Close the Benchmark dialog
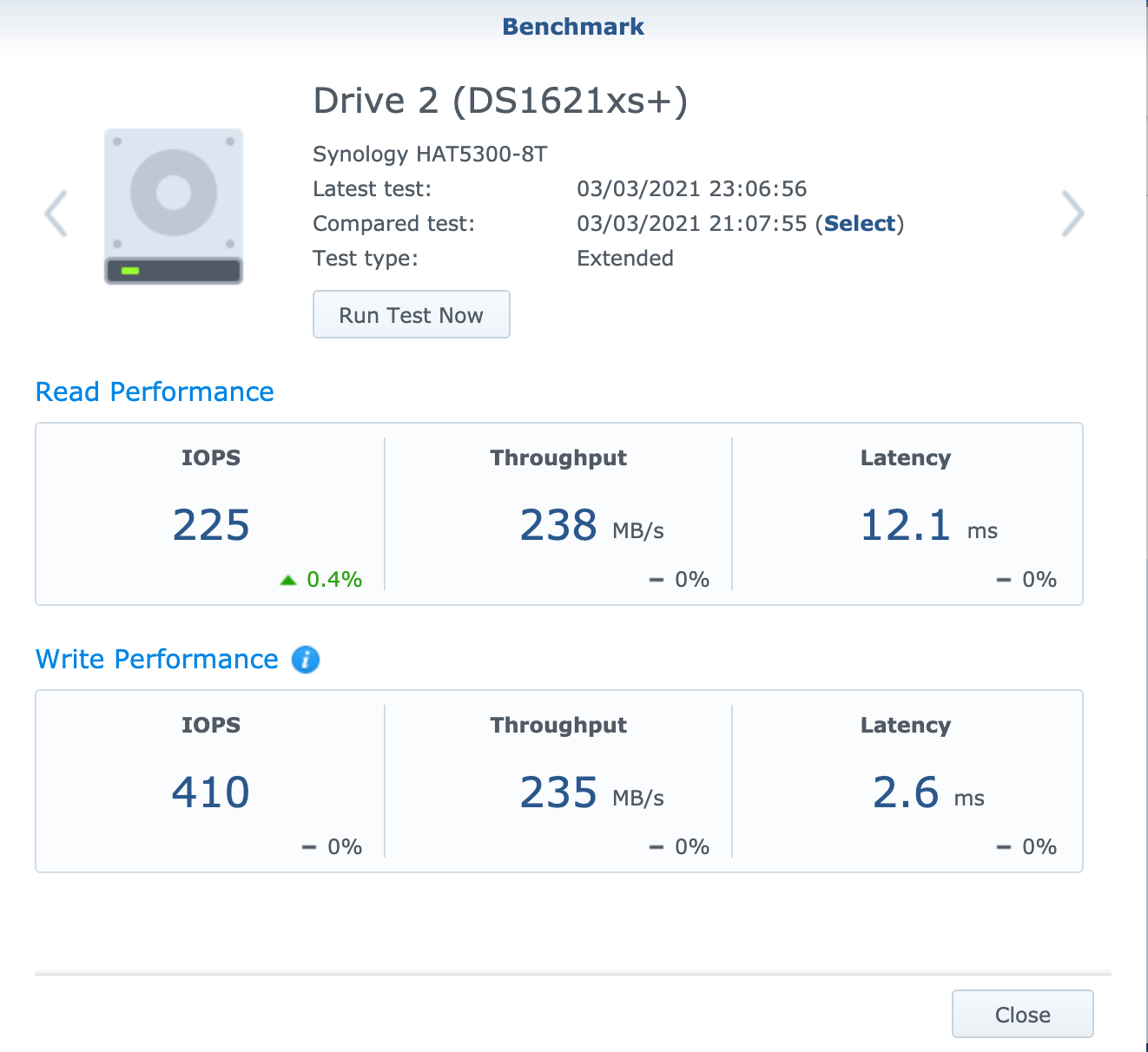Screen dimensions: 1148x1052 (x=1023, y=1014)
